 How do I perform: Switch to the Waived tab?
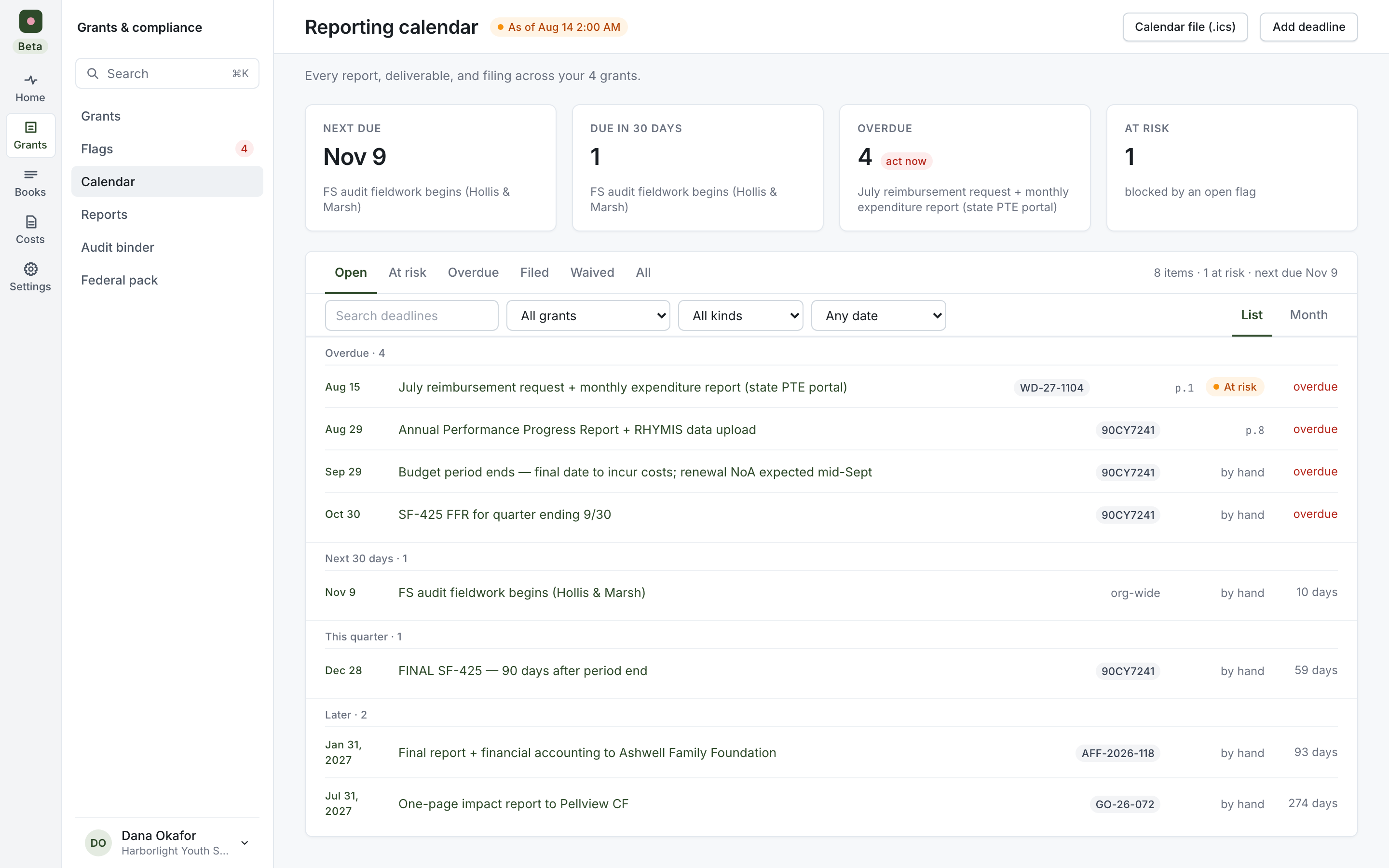592,272
